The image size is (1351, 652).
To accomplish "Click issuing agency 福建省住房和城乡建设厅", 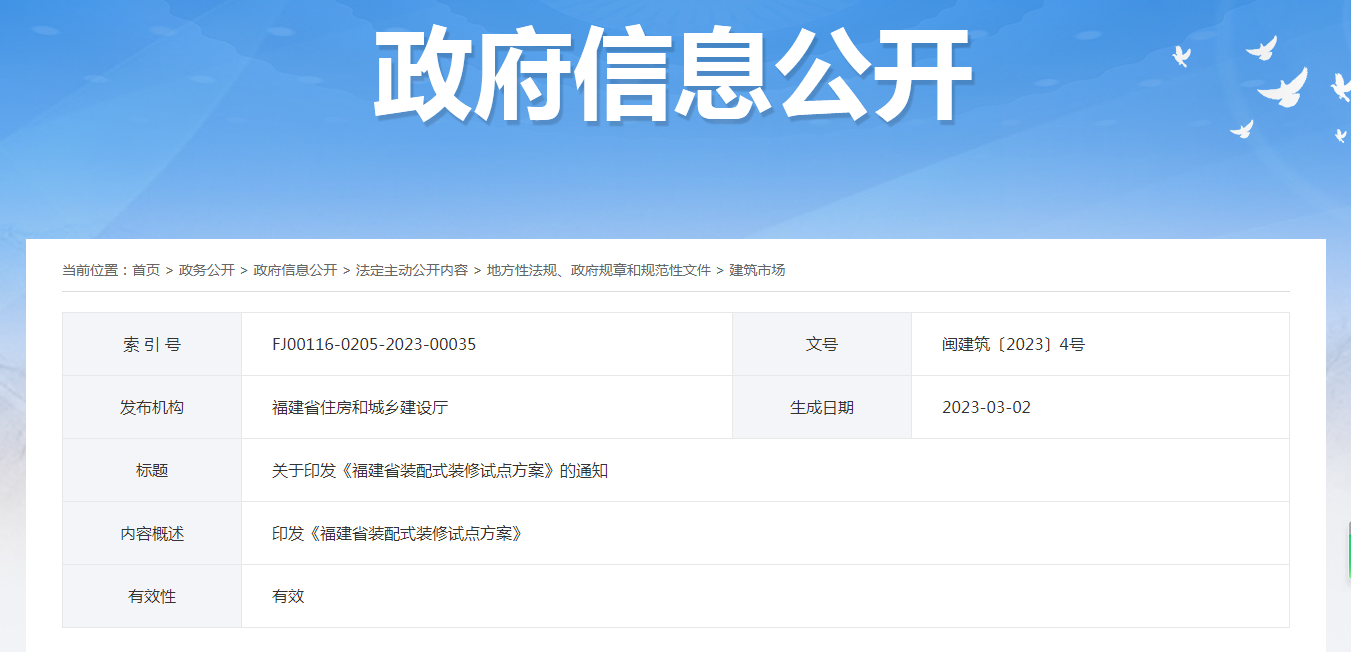I will click(x=360, y=407).
